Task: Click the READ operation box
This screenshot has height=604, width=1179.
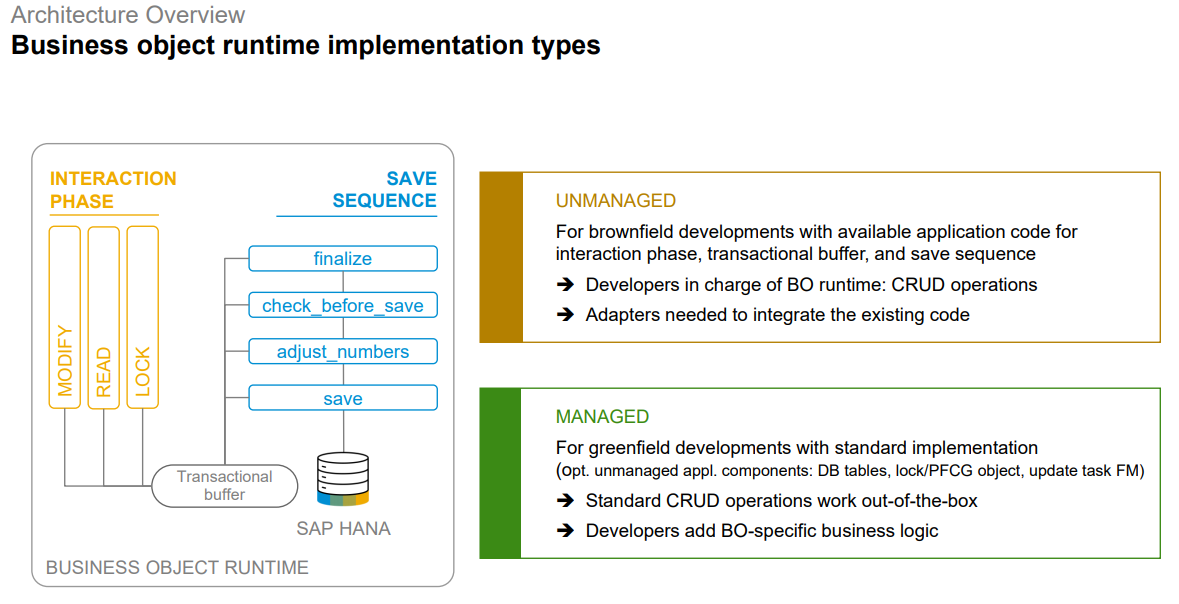Action: pos(103,316)
